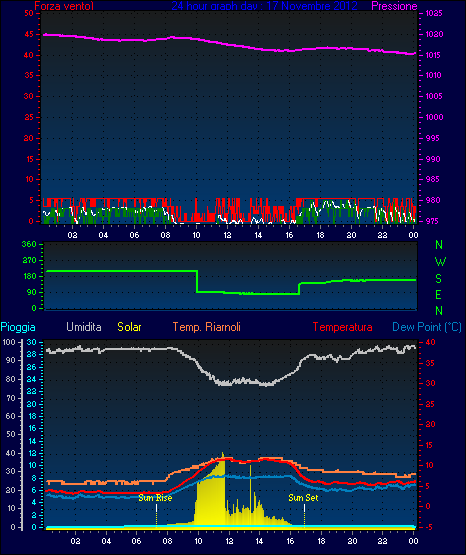
Task: Click the green 270 wind direction value
Action: point(29,261)
